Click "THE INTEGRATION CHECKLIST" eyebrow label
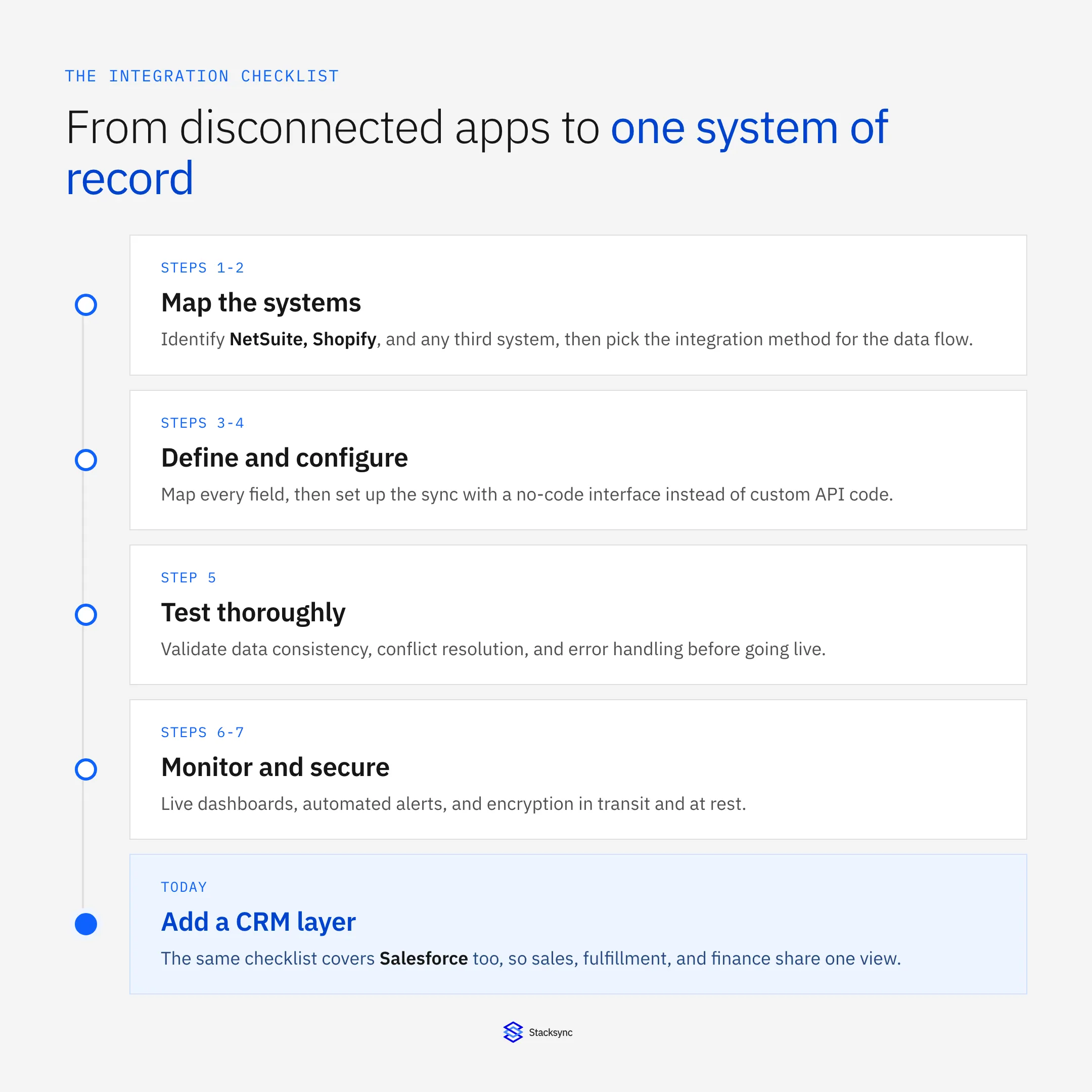This screenshot has height=1092, width=1092. (202, 76)
